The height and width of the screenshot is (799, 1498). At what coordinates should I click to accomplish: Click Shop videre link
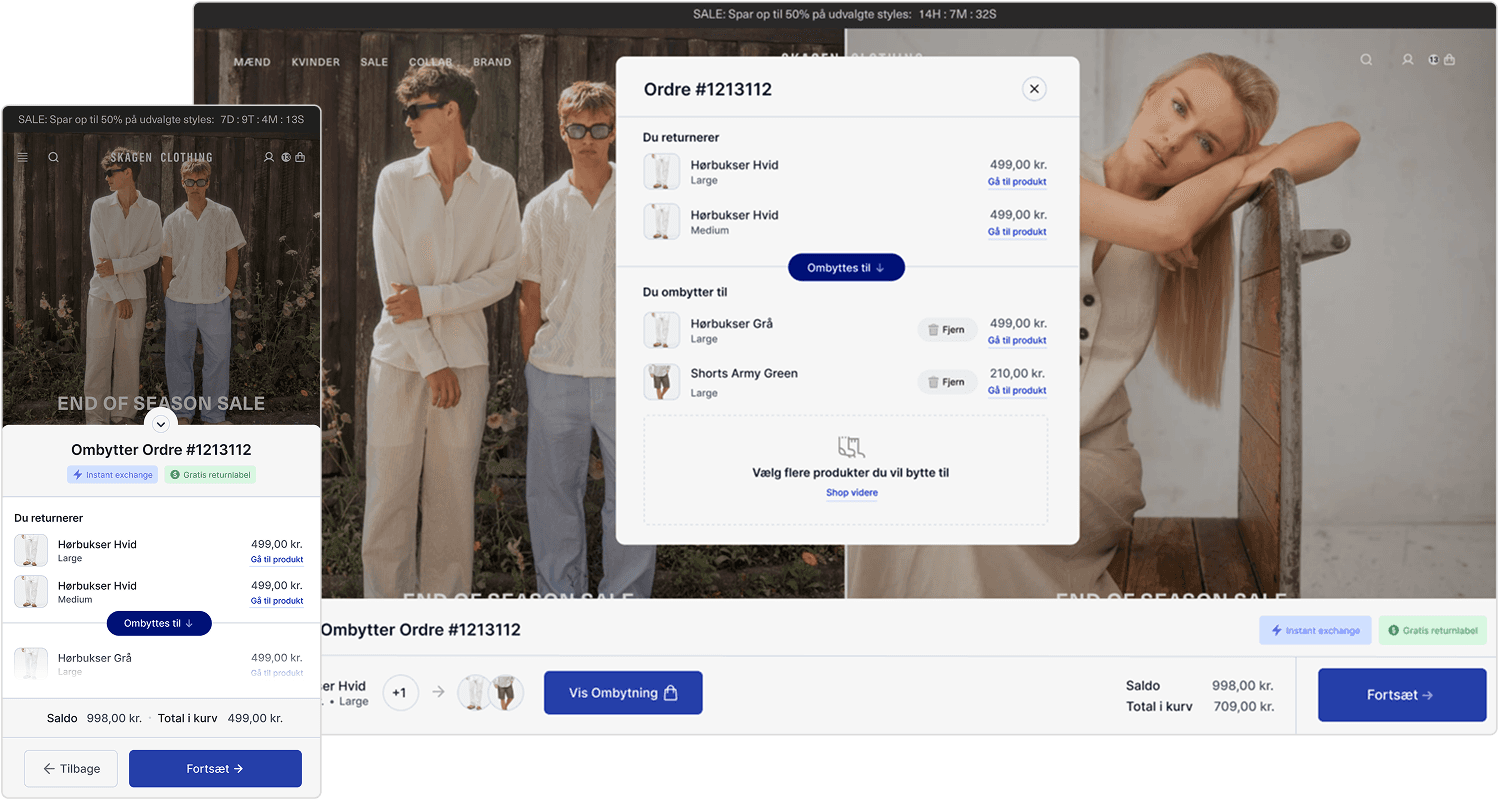pyautogui.click(x=852, y=493)
